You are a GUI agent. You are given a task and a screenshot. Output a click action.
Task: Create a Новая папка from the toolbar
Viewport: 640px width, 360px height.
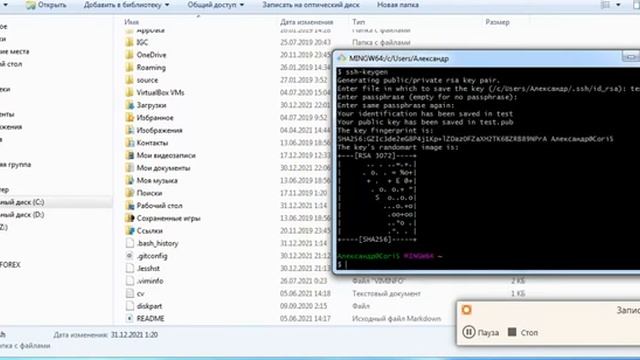[x=398, y=5]
